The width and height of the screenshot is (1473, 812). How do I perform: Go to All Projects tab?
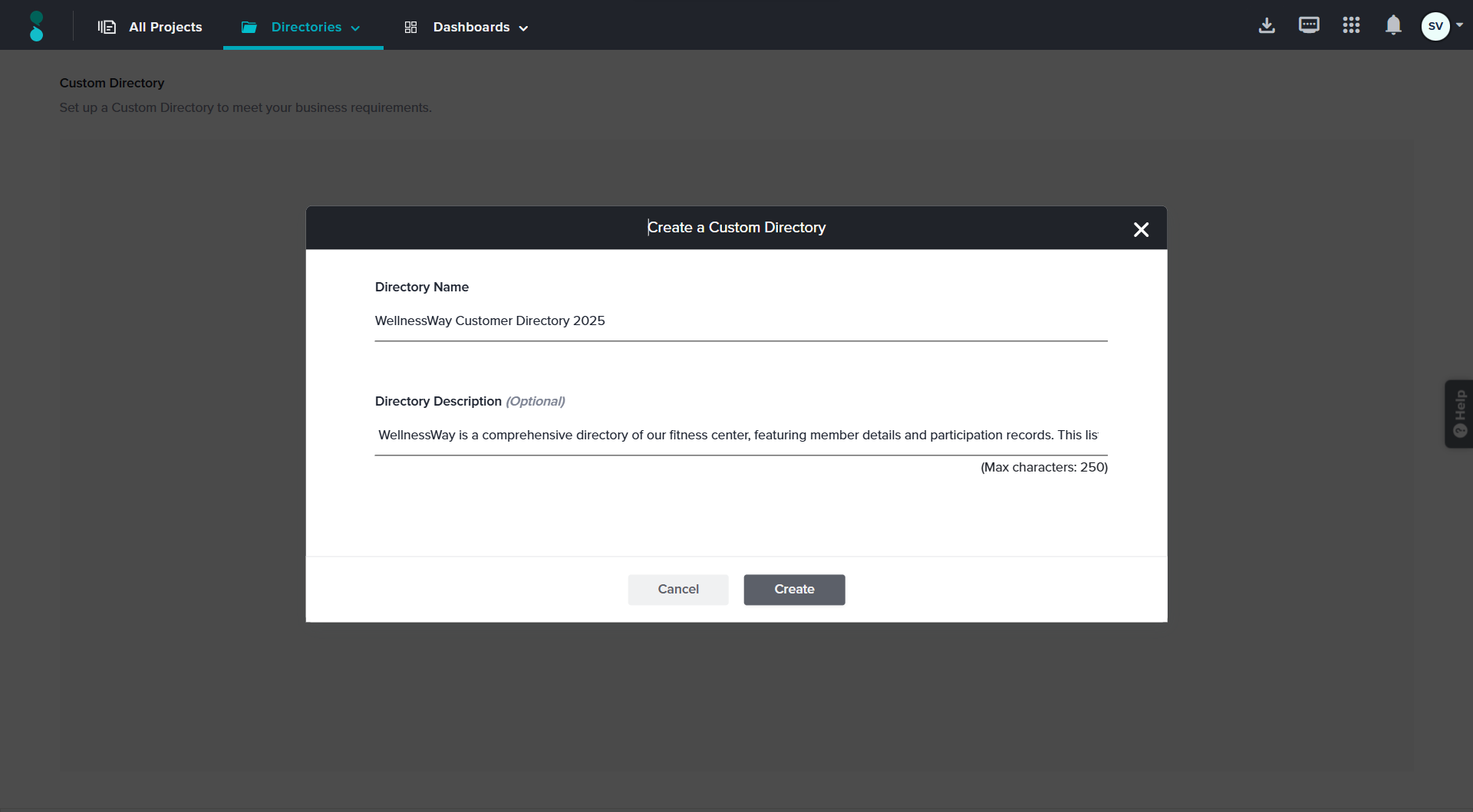click(165, 27)
